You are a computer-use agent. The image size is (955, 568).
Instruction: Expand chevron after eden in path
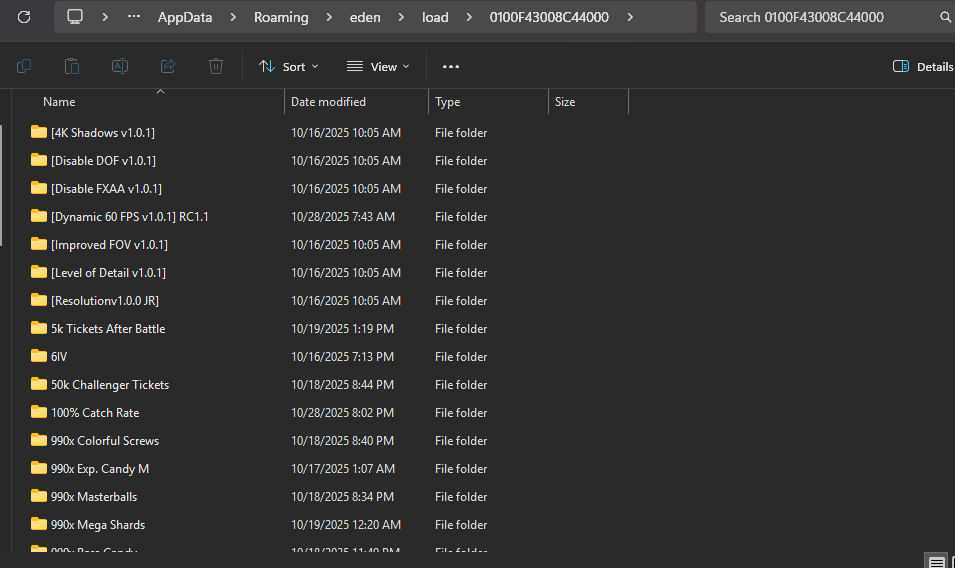[401, 17]
